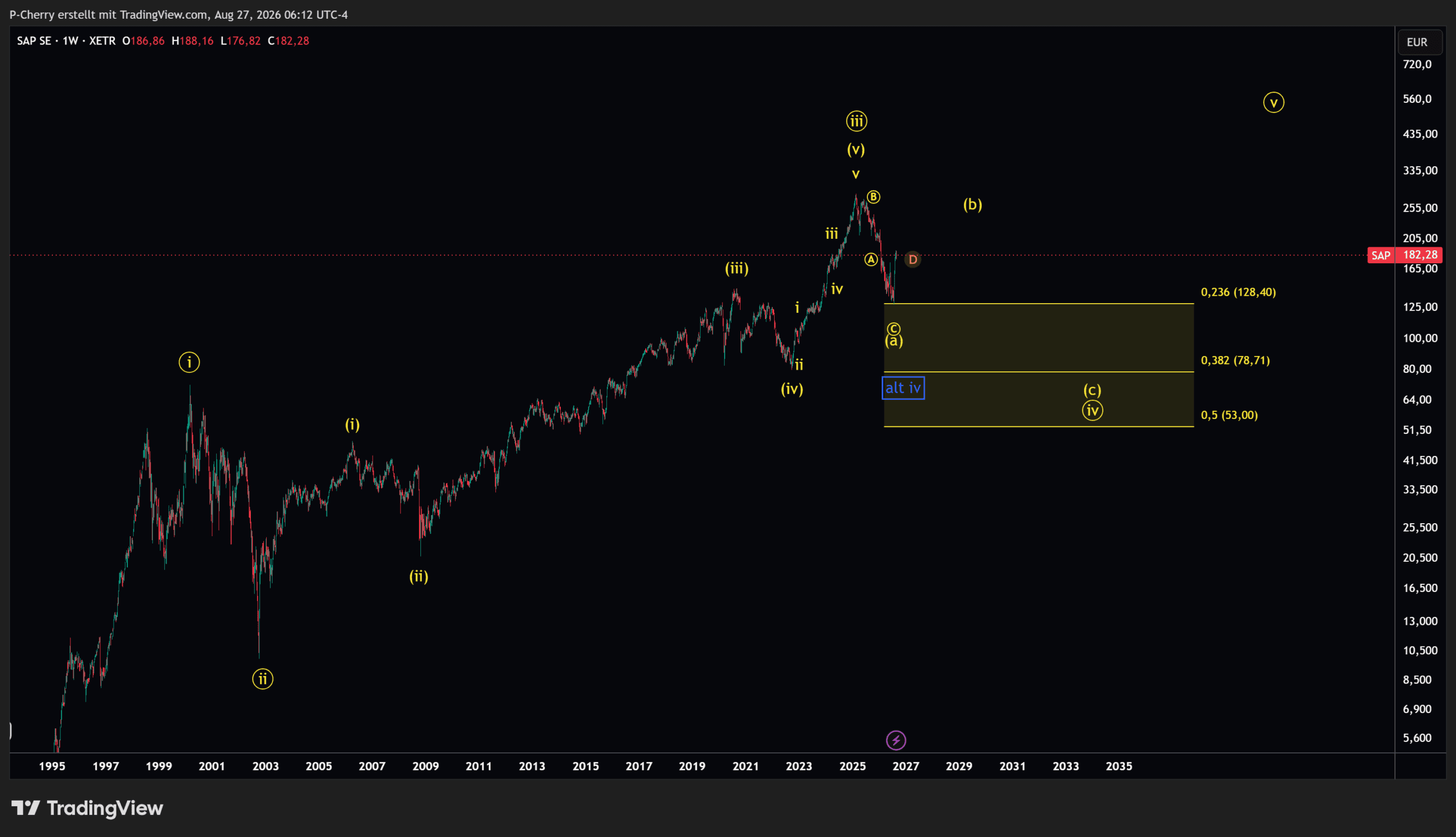Viewport: 1456px width, 837px height.
Task: Click the year '2015' on the time axis
Action: [x=586, y=766]
